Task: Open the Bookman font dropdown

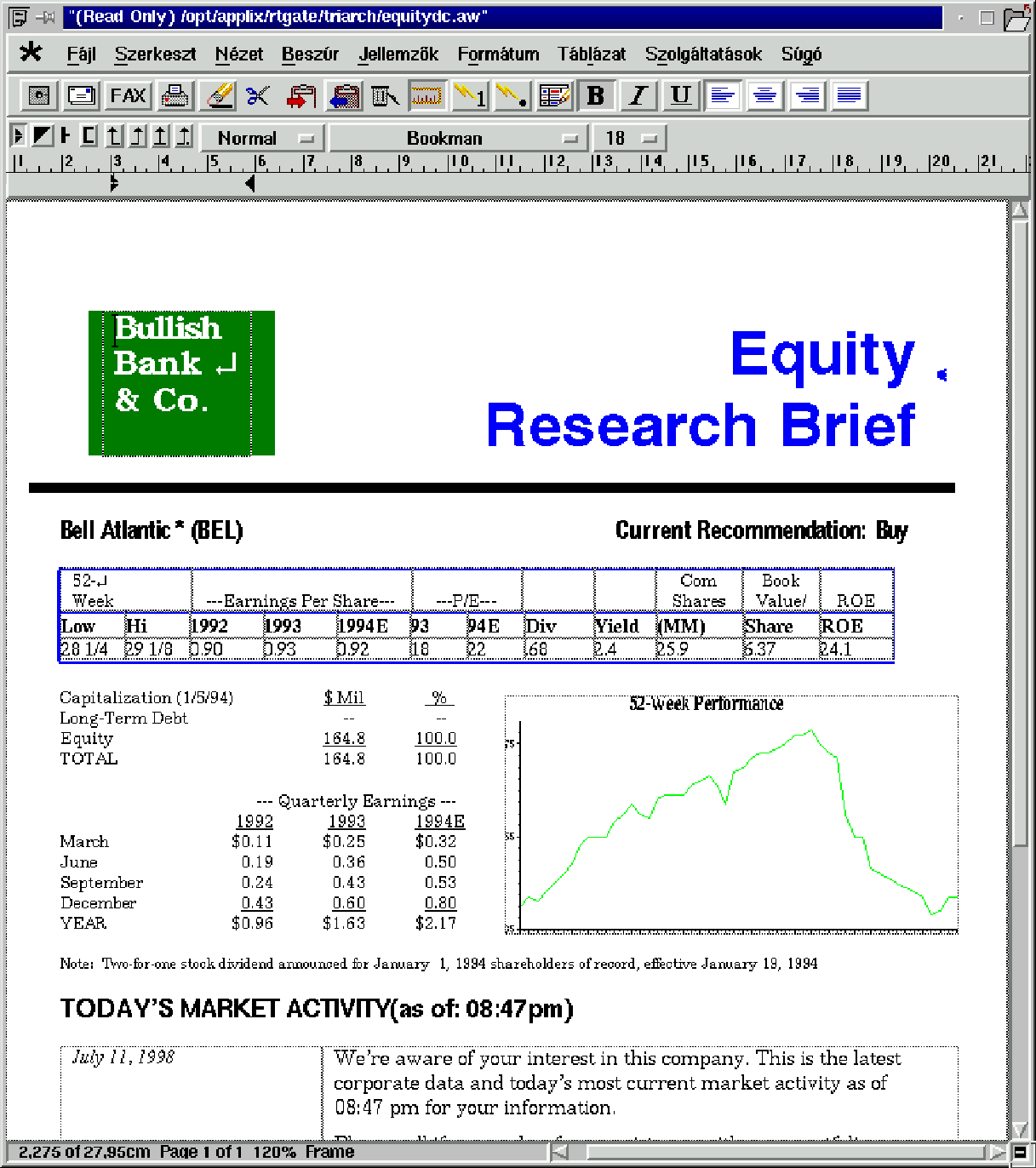Action: [458, 138]
